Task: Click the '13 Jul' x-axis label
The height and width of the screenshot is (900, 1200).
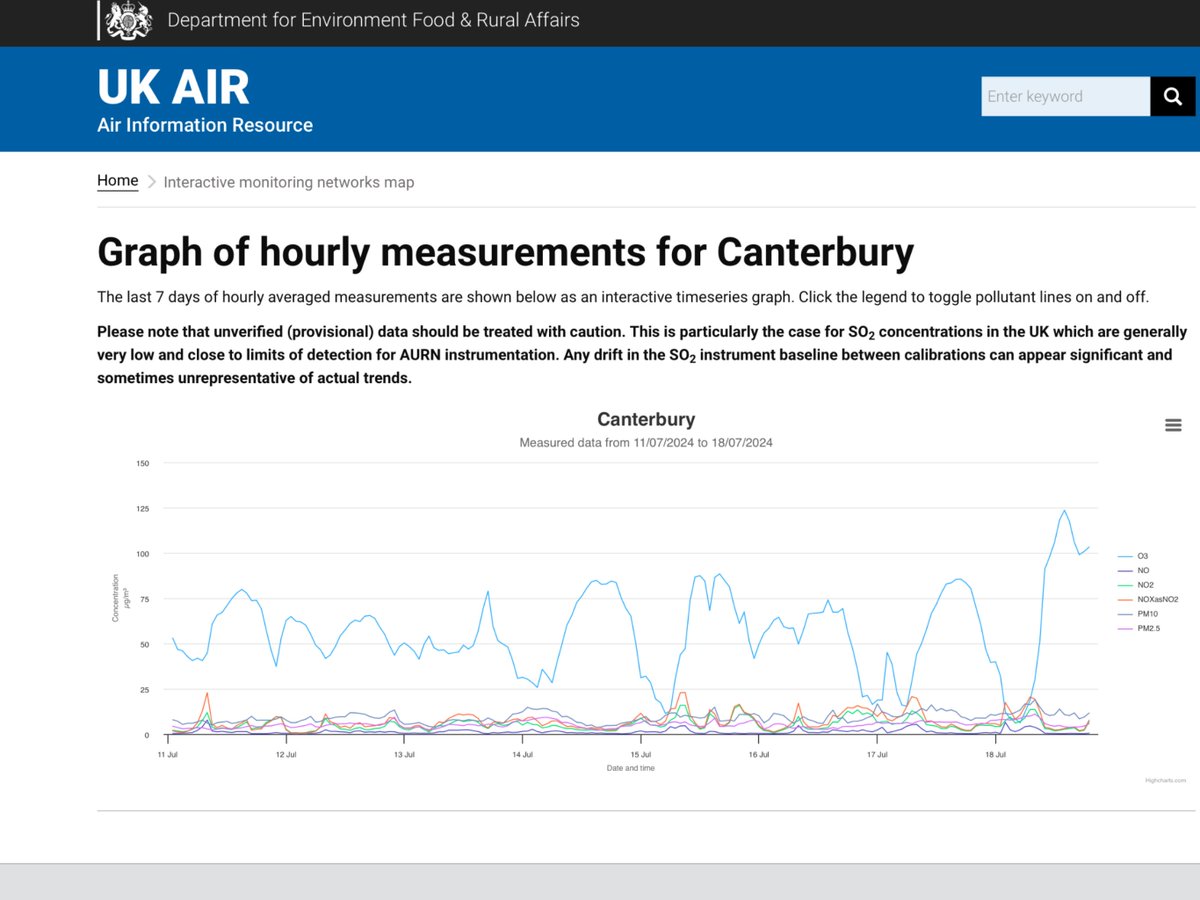Action: [x=404, y=754]
